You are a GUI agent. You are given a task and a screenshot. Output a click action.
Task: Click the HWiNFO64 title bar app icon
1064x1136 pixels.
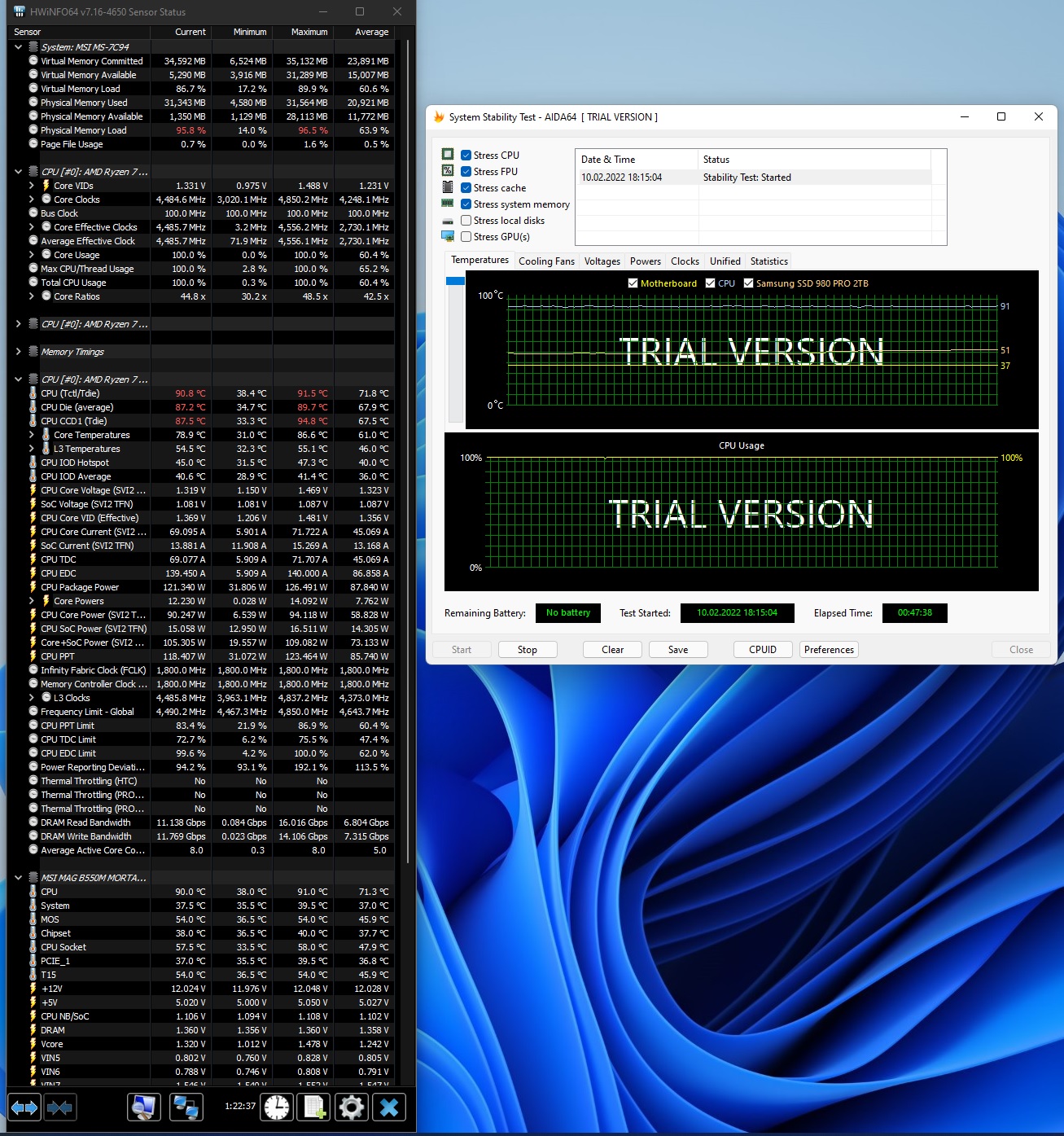click(20, 11)
